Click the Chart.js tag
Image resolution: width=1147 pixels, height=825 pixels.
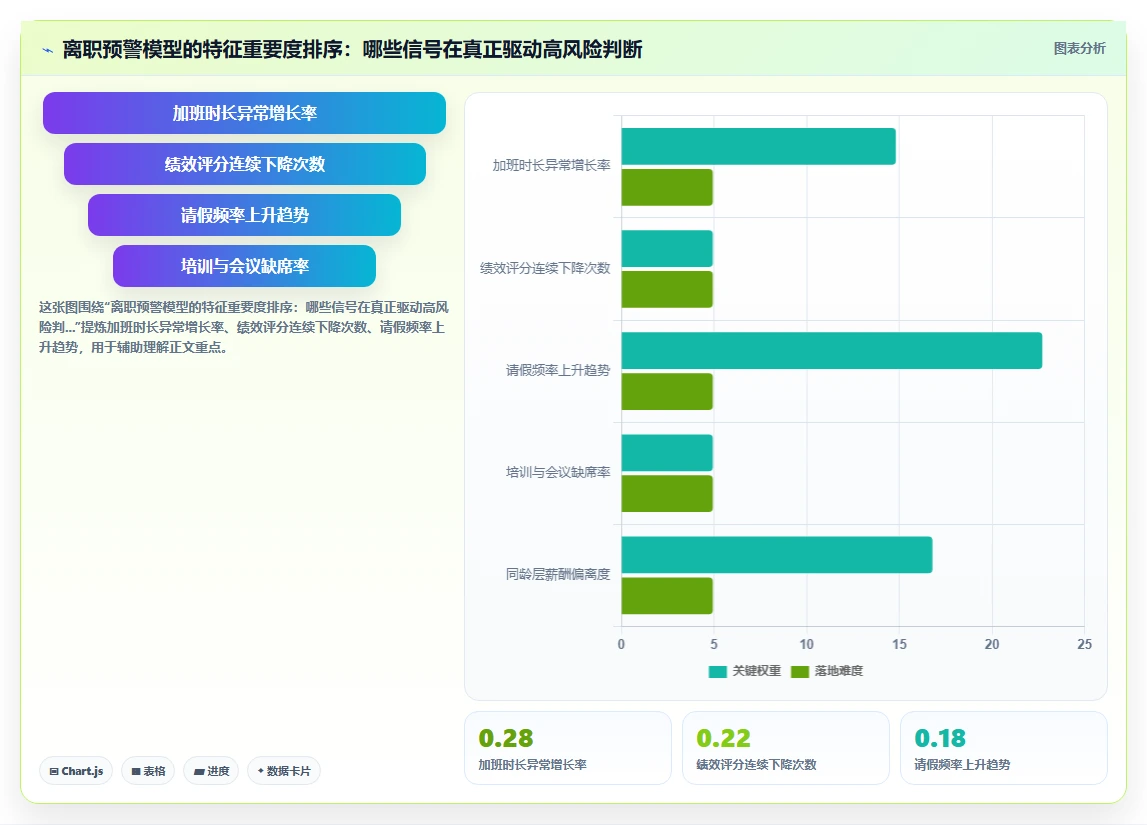pyautogui.click(x=76, y=771)
